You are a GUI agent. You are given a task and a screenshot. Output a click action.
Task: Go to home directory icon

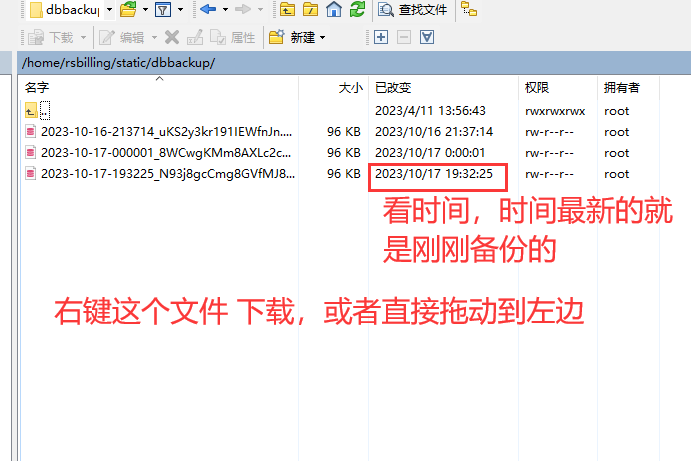(x=334, y=11)
